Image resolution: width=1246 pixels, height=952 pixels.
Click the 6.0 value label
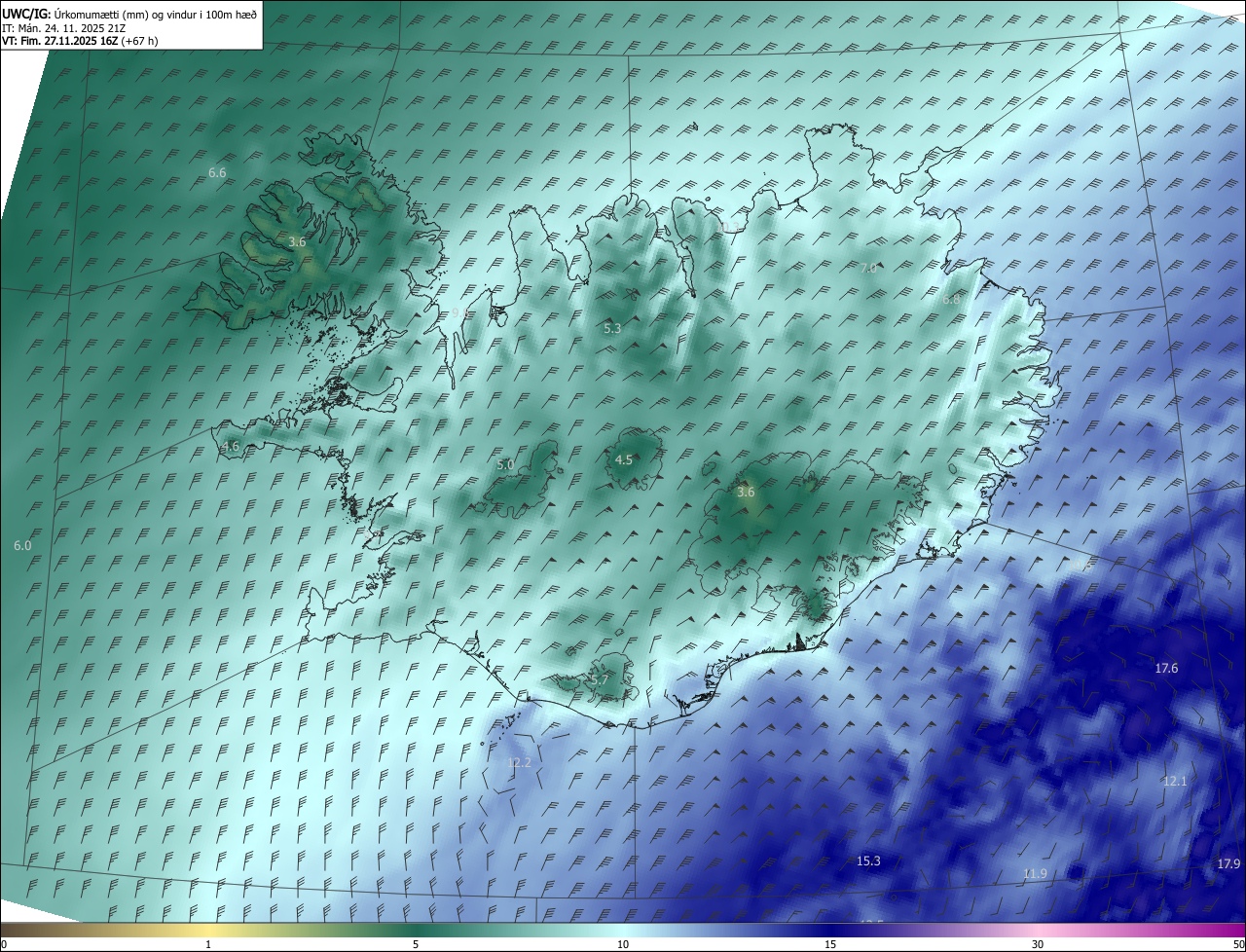[22, 546]
